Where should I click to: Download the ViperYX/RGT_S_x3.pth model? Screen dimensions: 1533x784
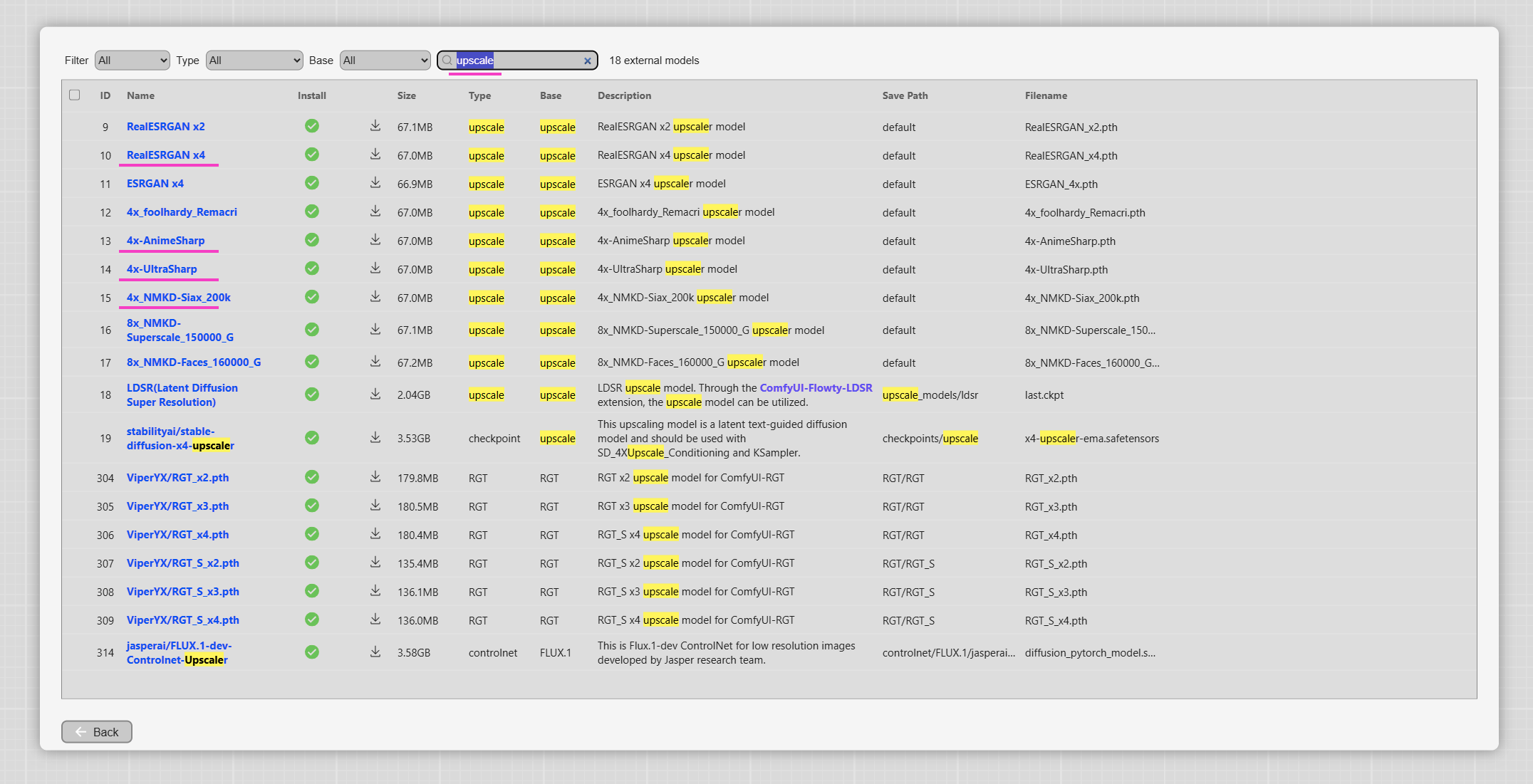[x=375, y=591]
